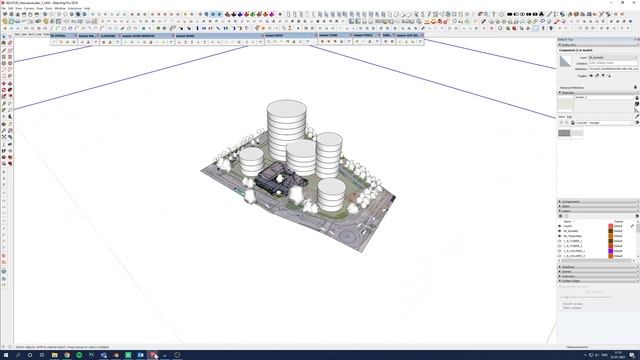The image size is (640, 360).
Task: Collapse the Entity Info panel
Action: [560, 44]
